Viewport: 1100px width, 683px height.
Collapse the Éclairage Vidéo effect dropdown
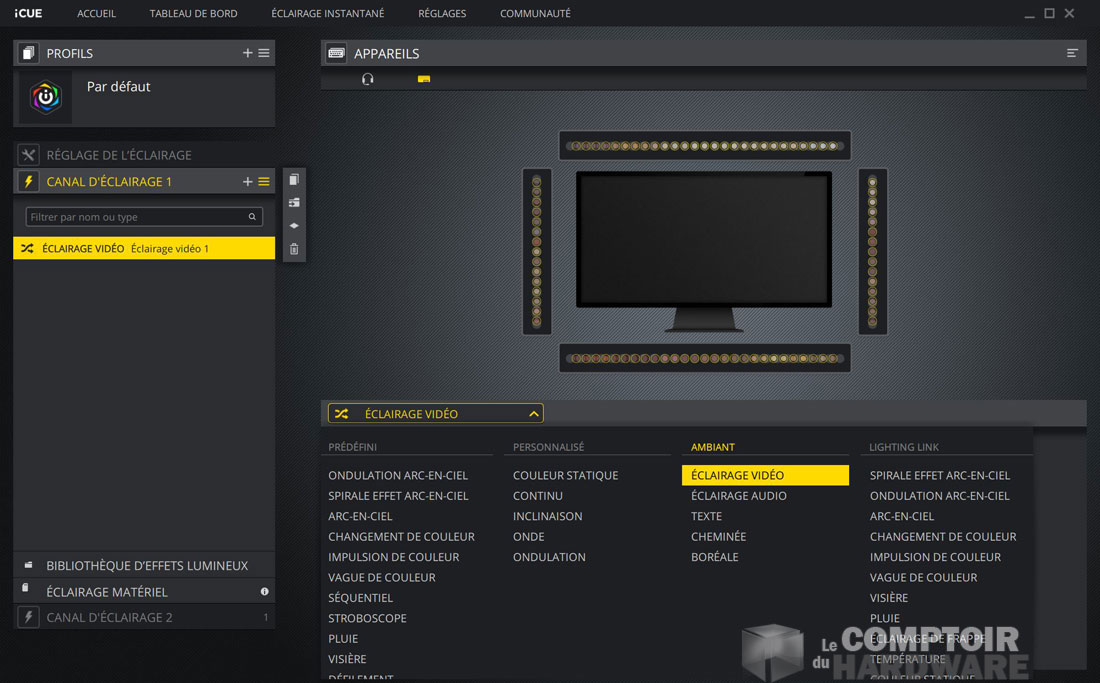tap(534, 414)
